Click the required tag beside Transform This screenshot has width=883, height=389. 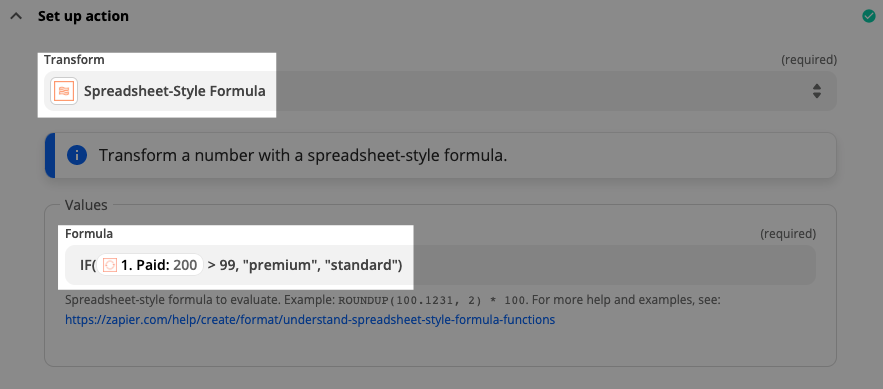tap(809, 60)
